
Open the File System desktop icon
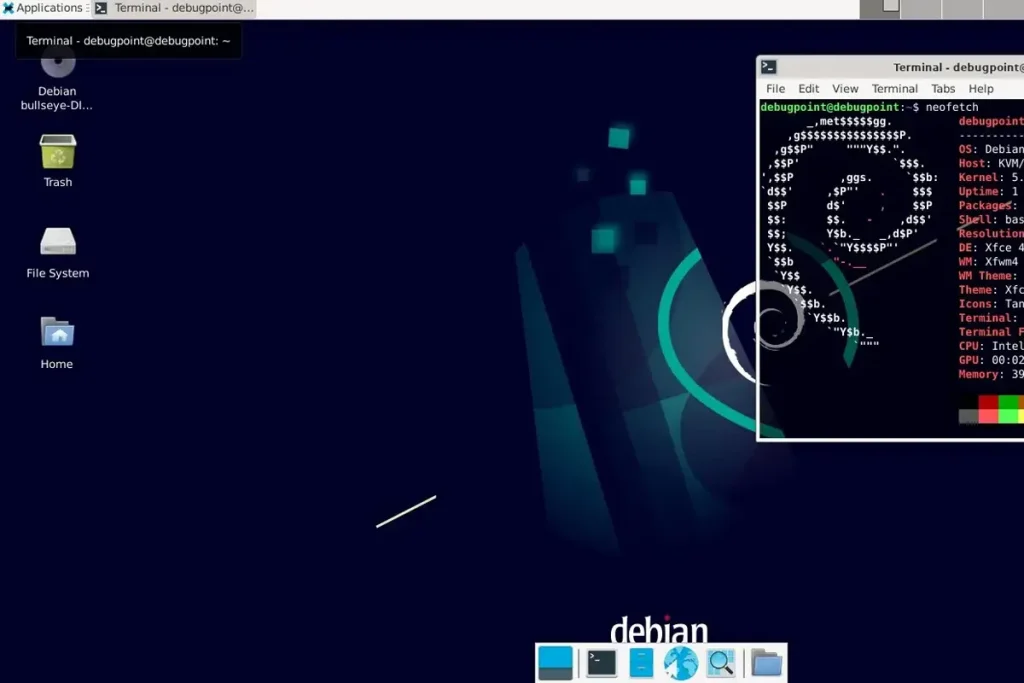pyautogui.click(x=57, y=243)
